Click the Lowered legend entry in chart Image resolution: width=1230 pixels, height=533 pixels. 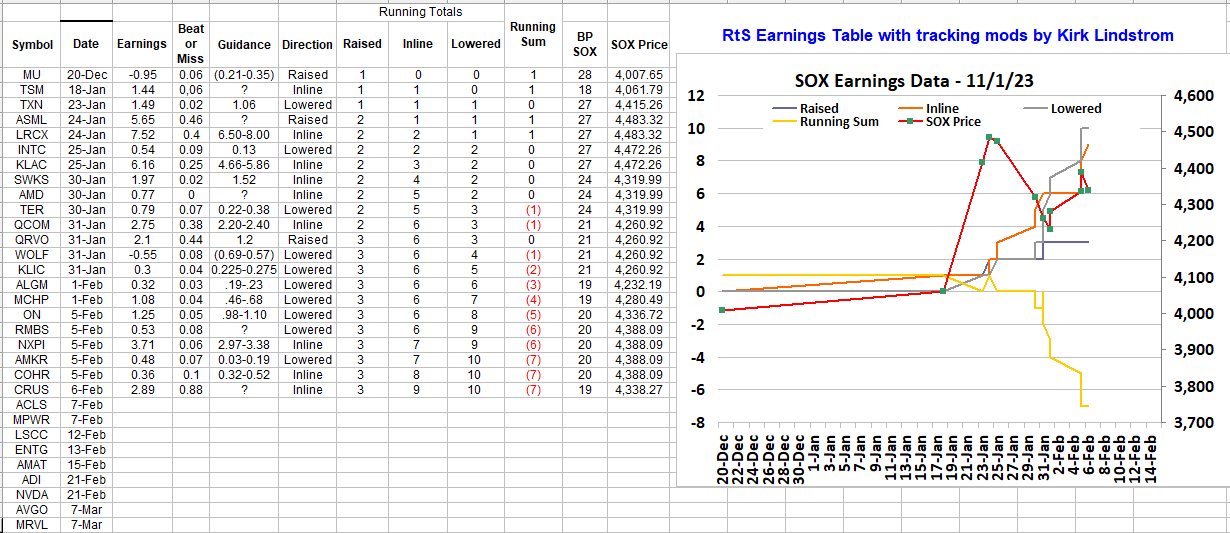[x=1075, y=108]
